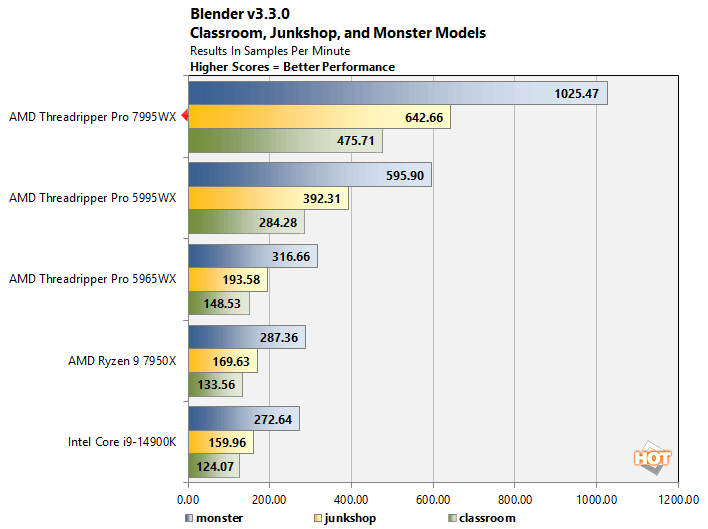Click the 169.63 bar value

coord(231,362)
